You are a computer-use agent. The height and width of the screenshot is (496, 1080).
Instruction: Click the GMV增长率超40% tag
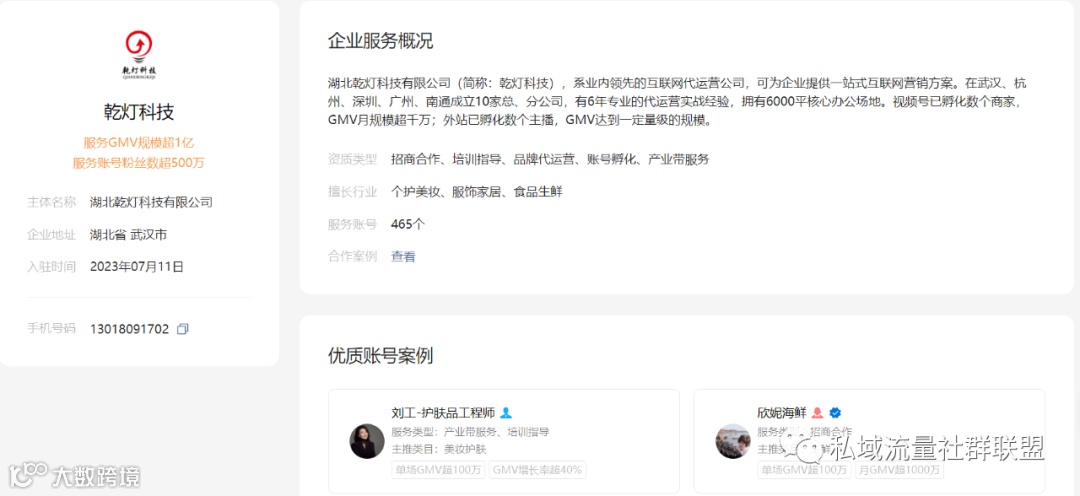coord(537,471)
